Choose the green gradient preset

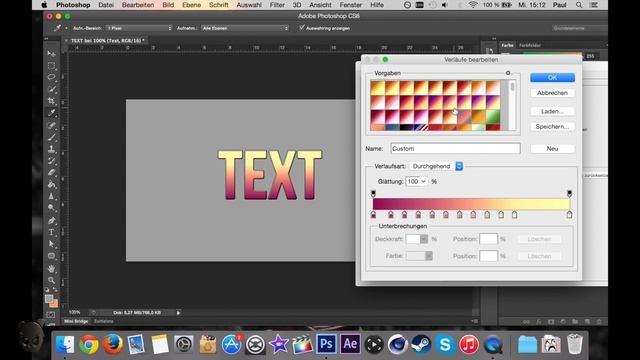tap(493, 116)
